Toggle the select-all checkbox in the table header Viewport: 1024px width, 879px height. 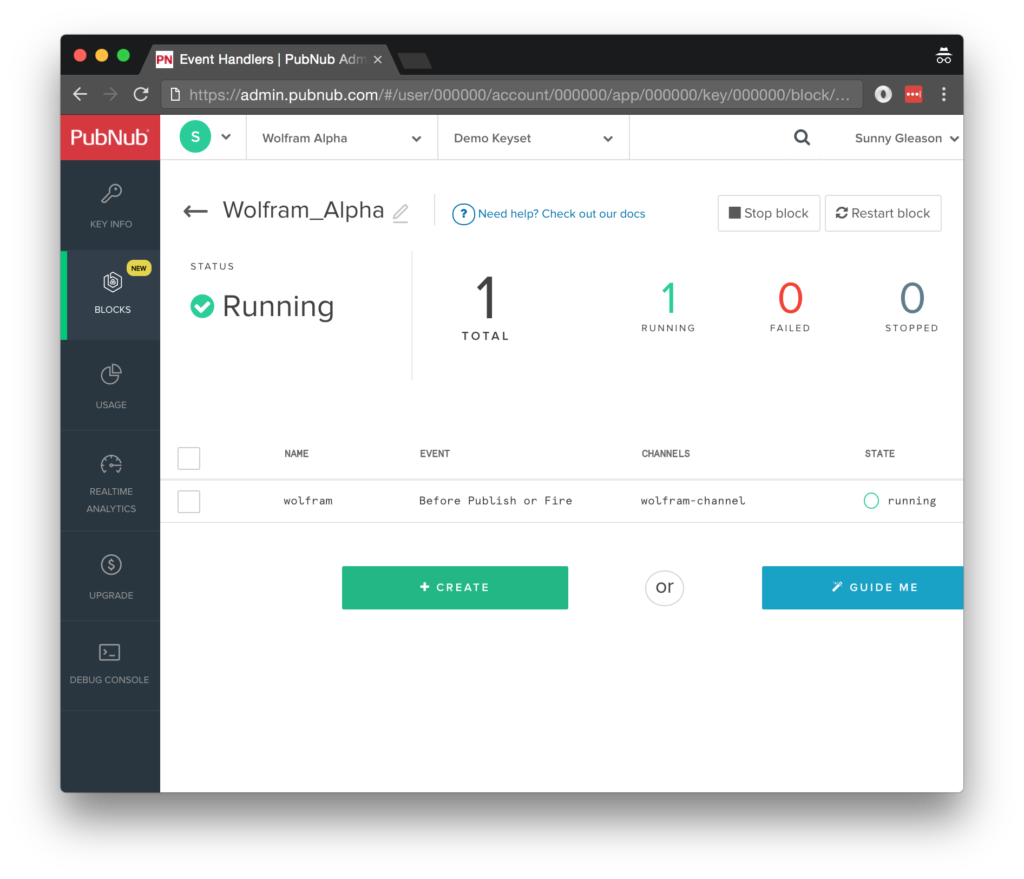coord(188,458)
